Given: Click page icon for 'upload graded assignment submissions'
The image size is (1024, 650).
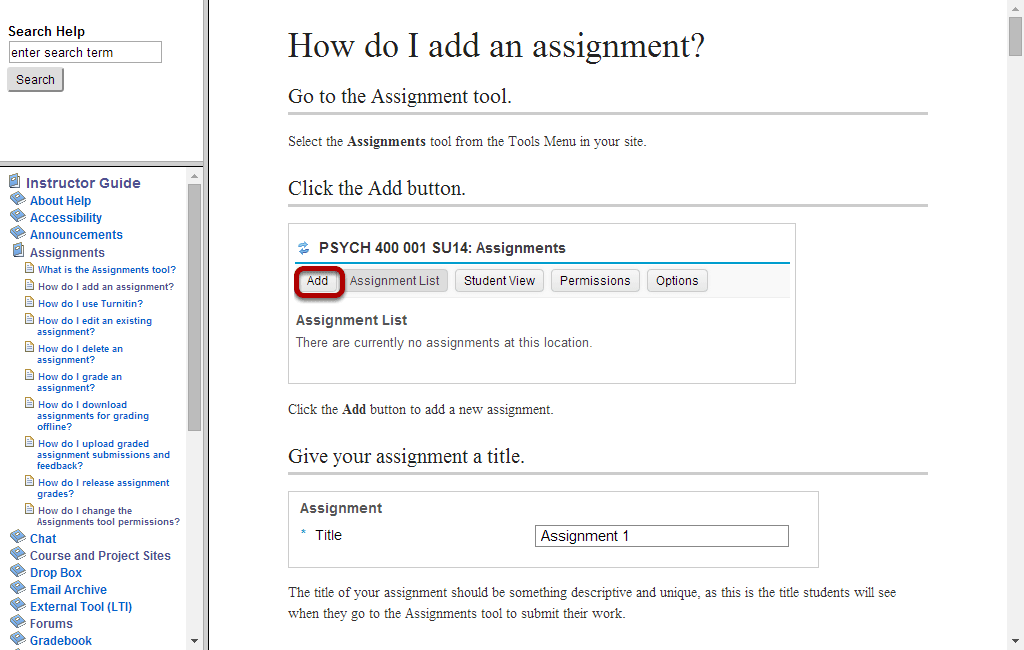Looking at the screenshot, I should tap(29, 442).
